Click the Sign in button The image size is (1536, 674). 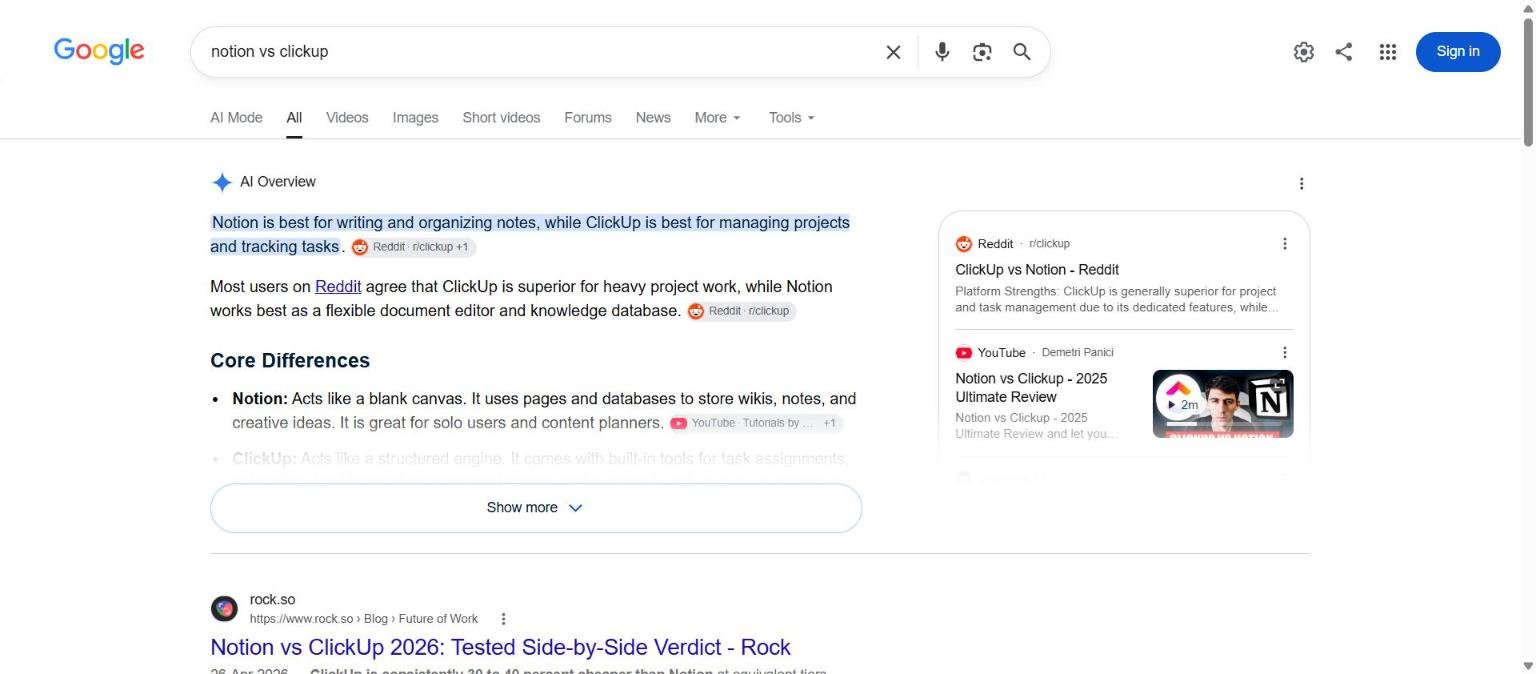coord(1458,52)
